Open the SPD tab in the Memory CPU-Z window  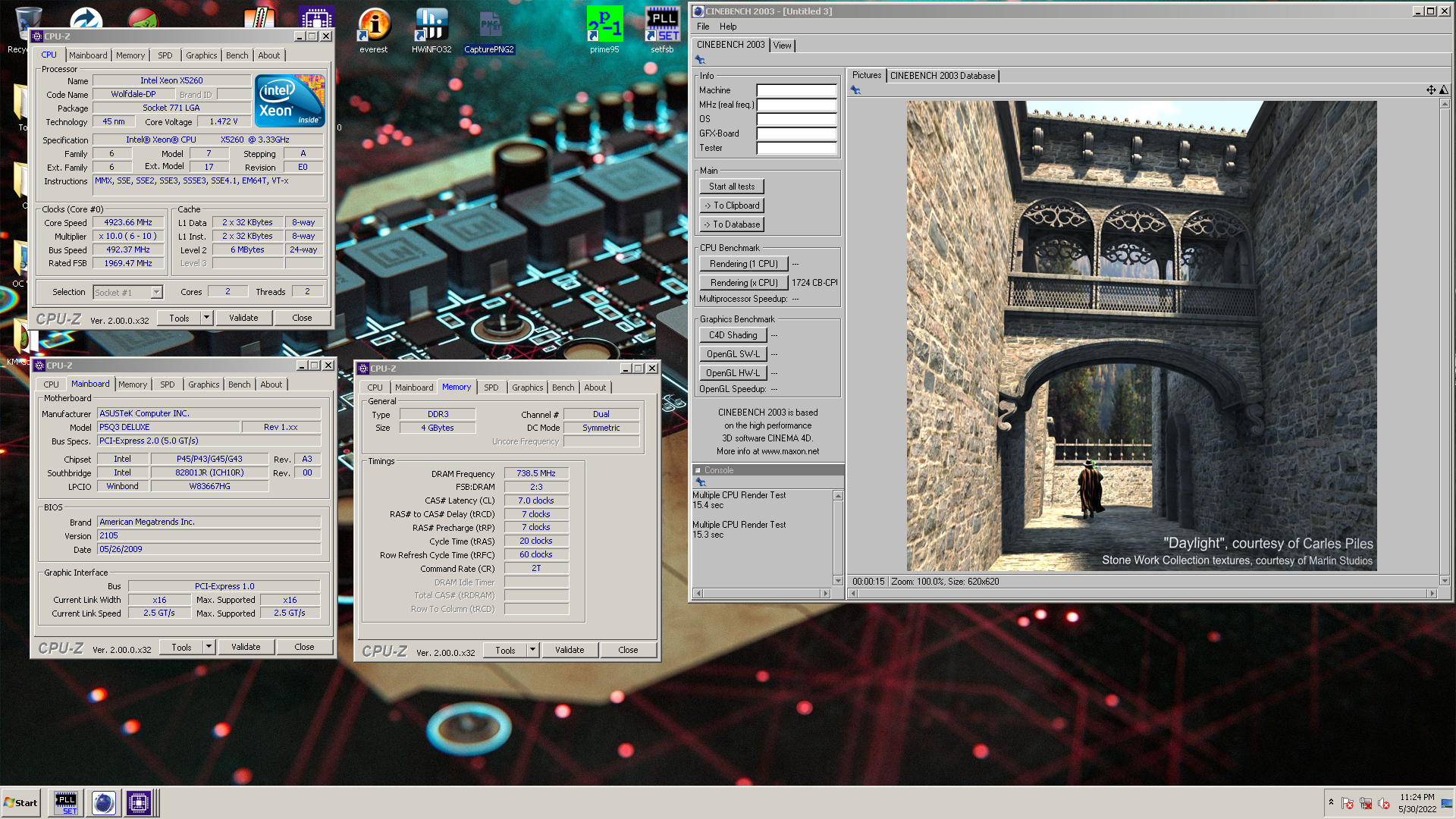(x=491, y=388)
